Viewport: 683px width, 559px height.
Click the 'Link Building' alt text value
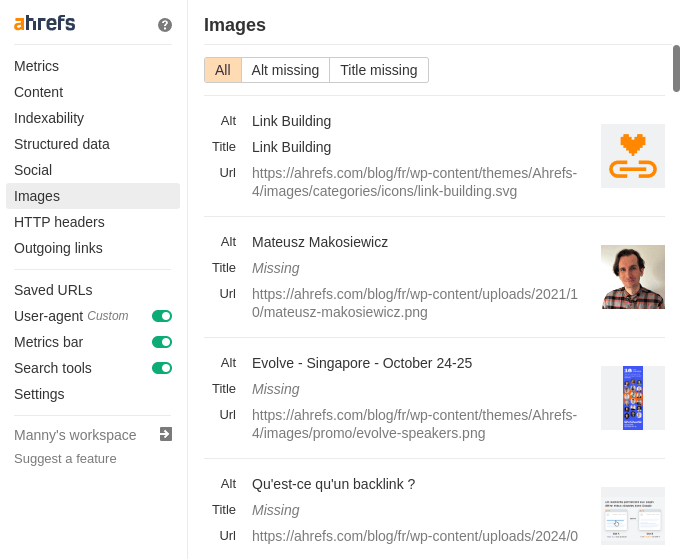291,121
